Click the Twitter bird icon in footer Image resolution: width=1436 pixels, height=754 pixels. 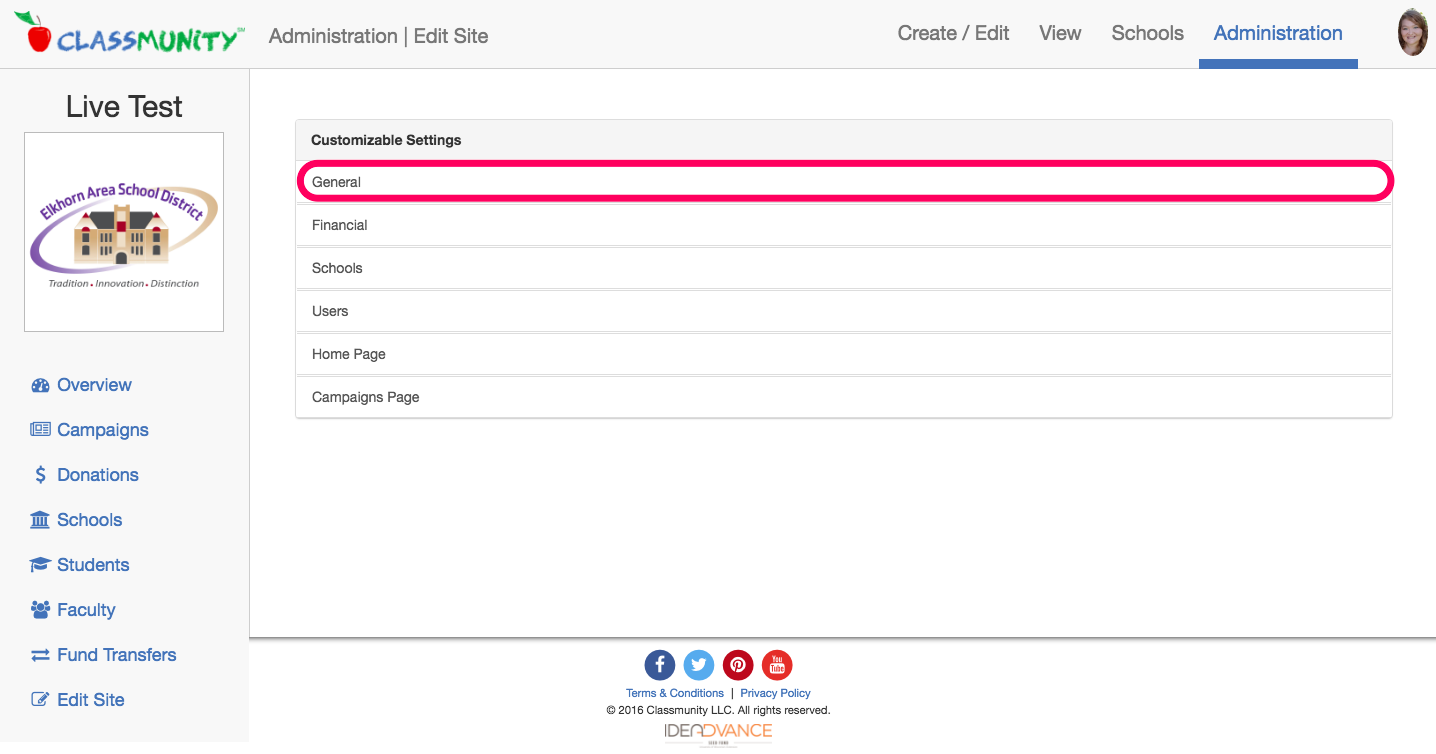699,665
